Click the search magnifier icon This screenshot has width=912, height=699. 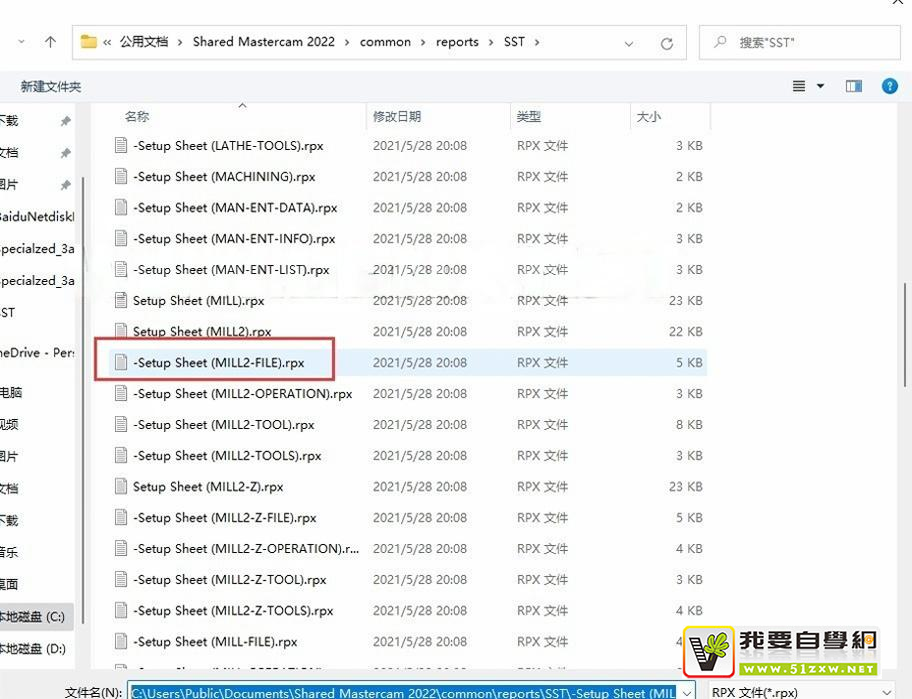tap(719, 43)
